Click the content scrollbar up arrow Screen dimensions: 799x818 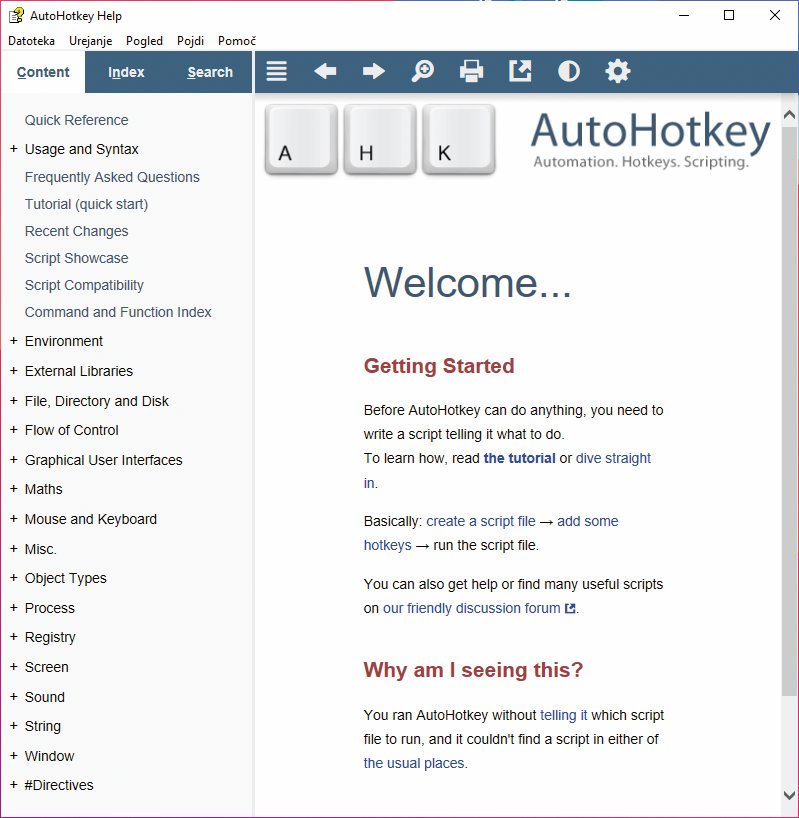tap(790, 114)
